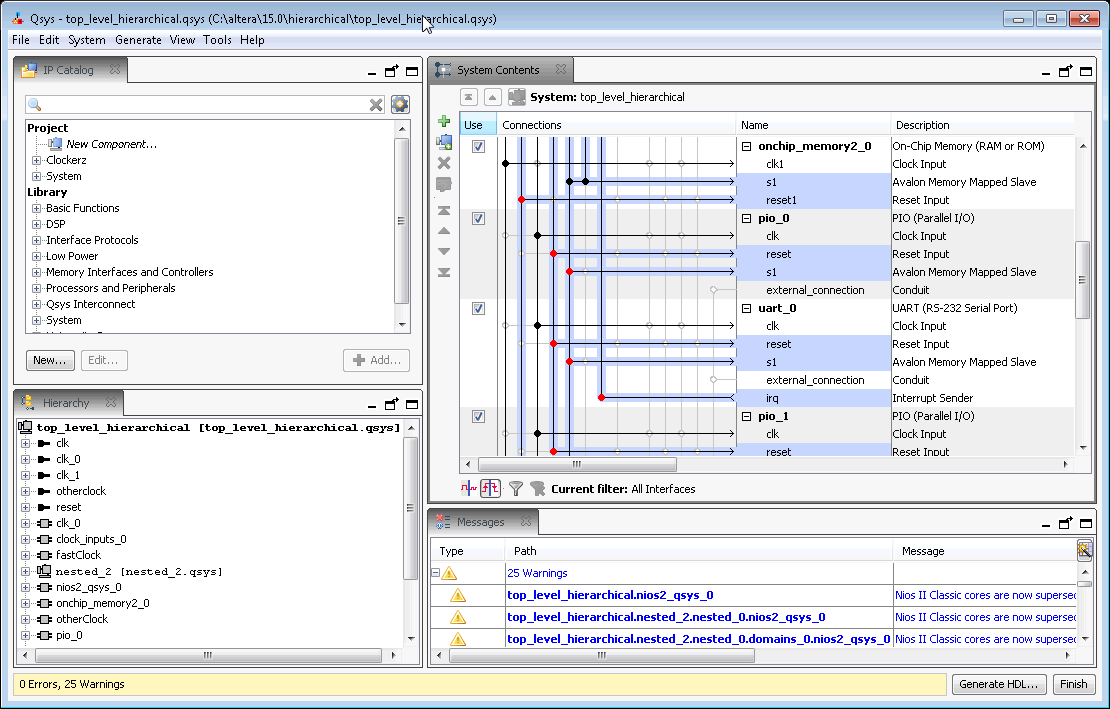1110x709 pixels.
Task: Toggle the Use checkbox for pio_0
Action: coord(478,218)
